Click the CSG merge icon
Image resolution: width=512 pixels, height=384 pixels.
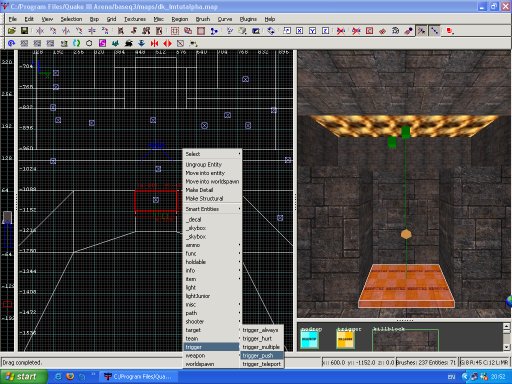188,31
